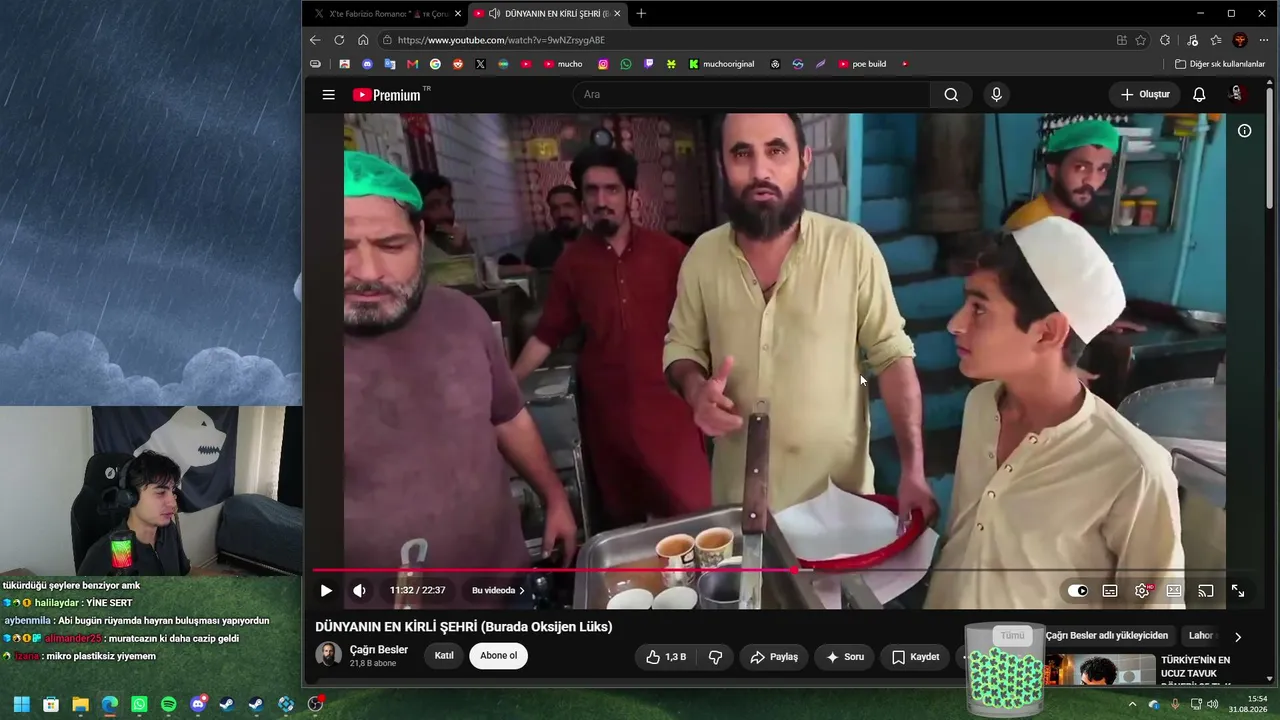Open the Reddit bookmark icon
Viewport: 1280px width, 720px height.
pos(458,64)
